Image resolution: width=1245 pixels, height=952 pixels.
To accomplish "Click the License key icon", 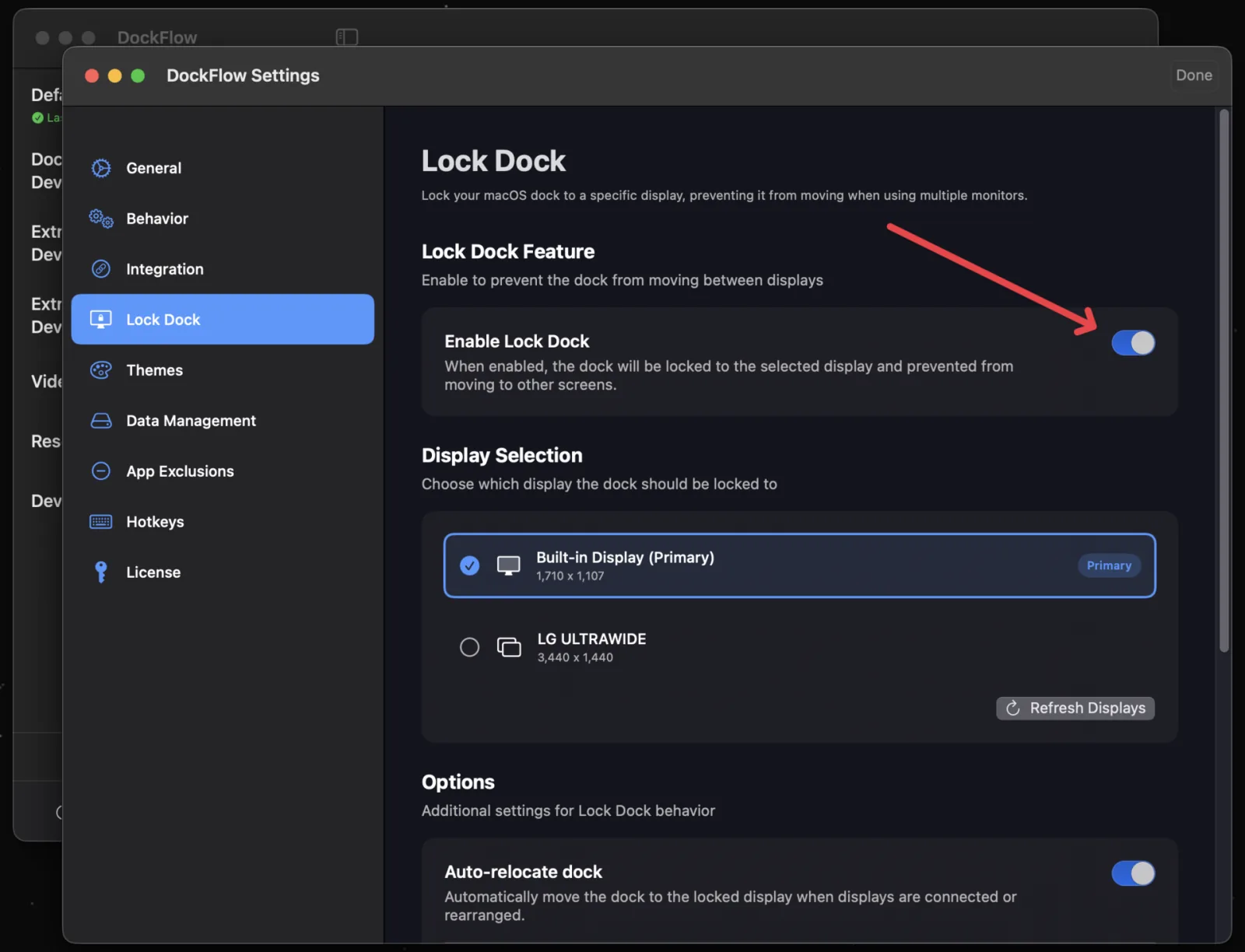I will (101, 572).
